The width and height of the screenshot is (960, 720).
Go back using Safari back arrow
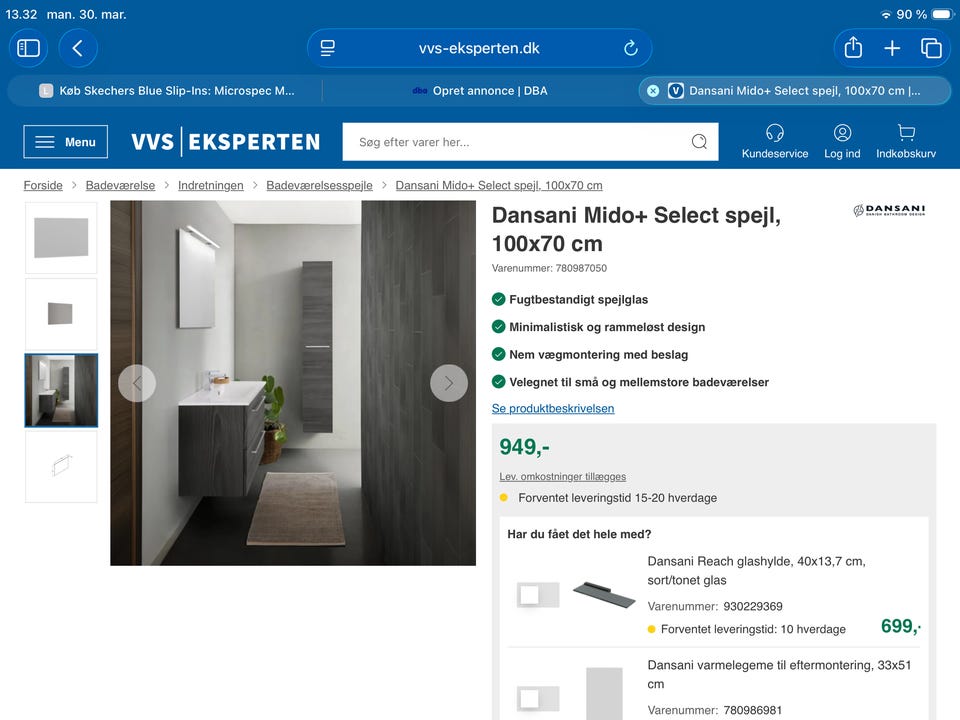tap(78, 48)
